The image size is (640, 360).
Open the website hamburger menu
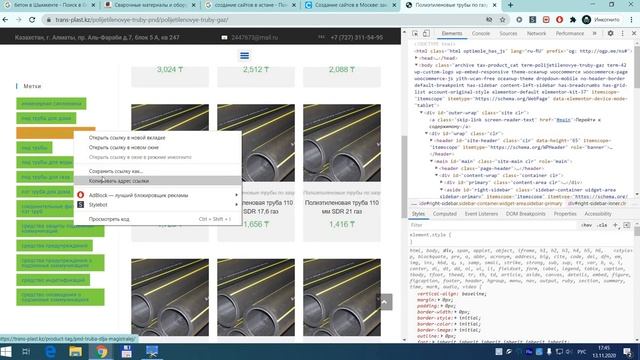tap(244, 56)
